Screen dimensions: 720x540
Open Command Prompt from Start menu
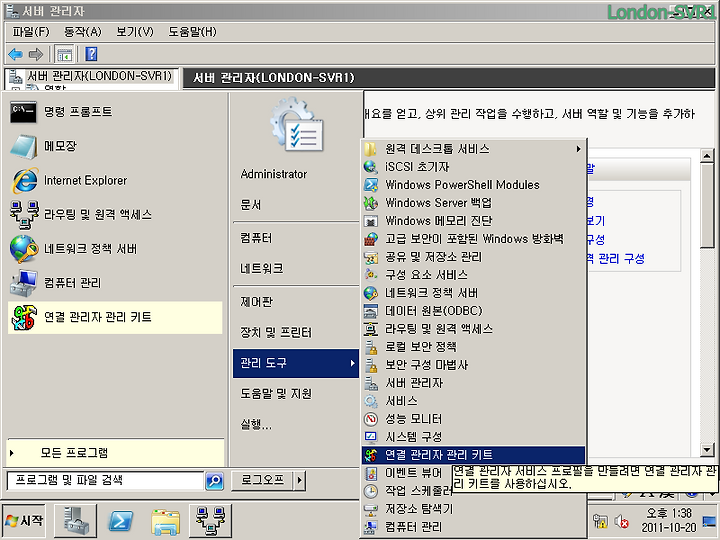[x=115, y=112]
